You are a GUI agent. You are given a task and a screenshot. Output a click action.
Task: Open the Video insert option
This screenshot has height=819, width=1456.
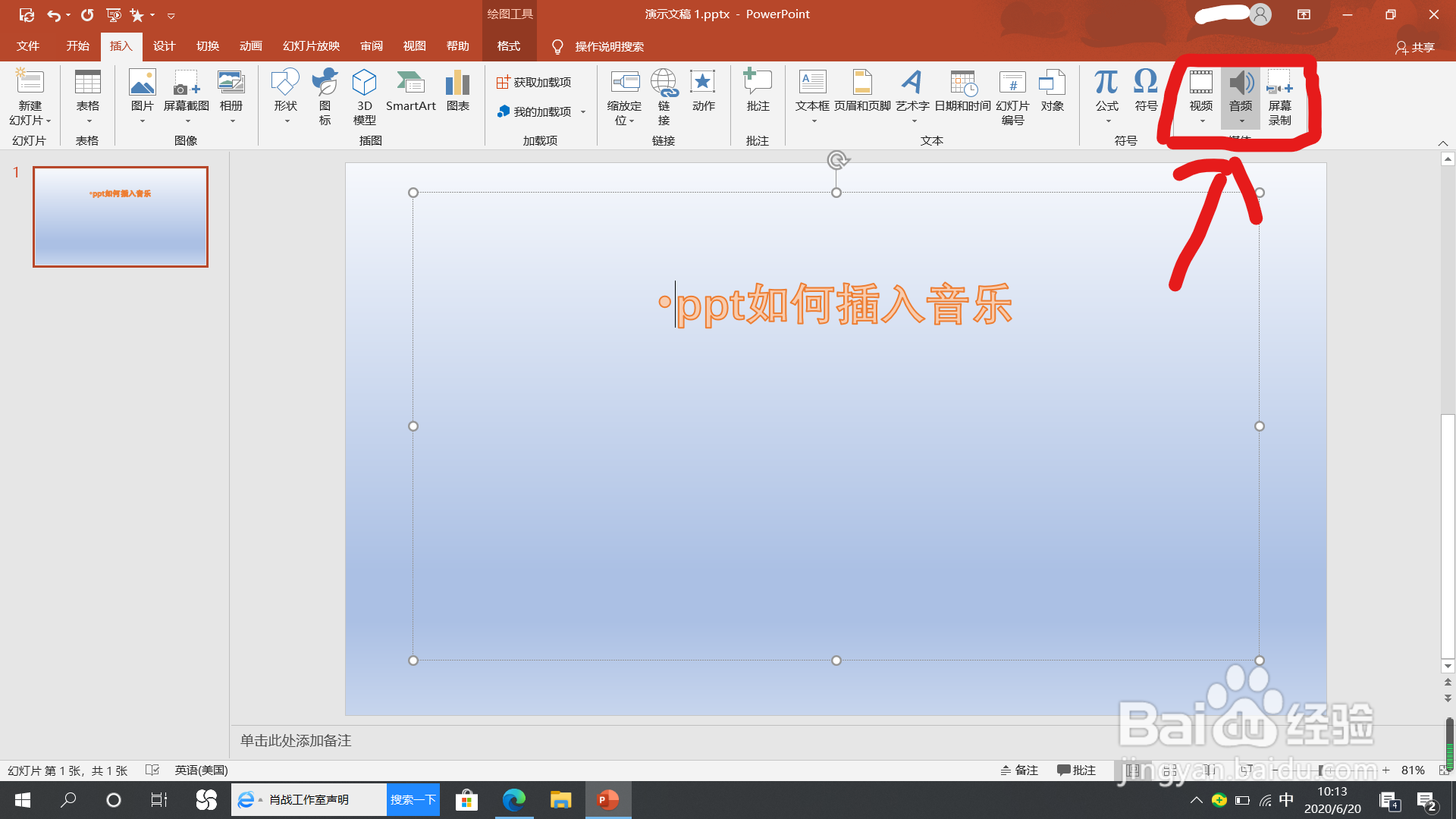[1200, 95]
